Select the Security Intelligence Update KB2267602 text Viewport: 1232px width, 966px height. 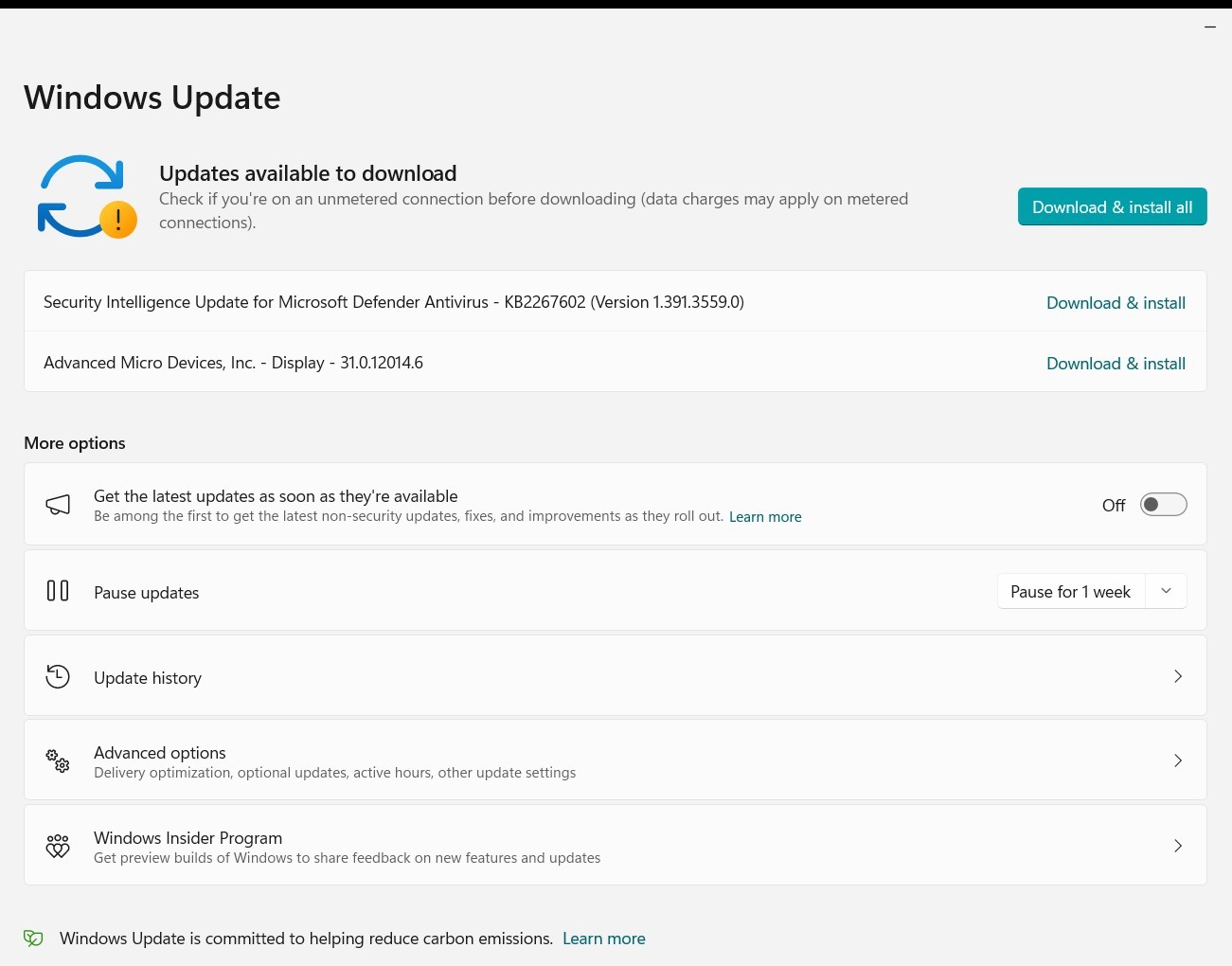tap(394, 302)
